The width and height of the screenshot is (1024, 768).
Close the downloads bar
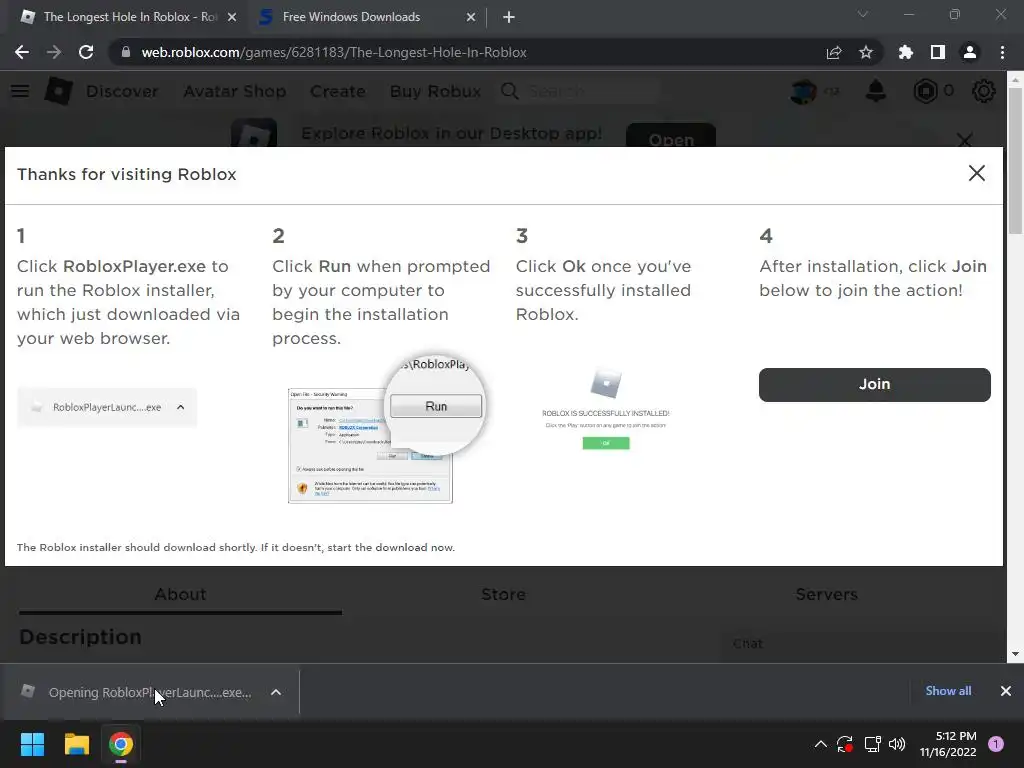[x=1006, y=691]
